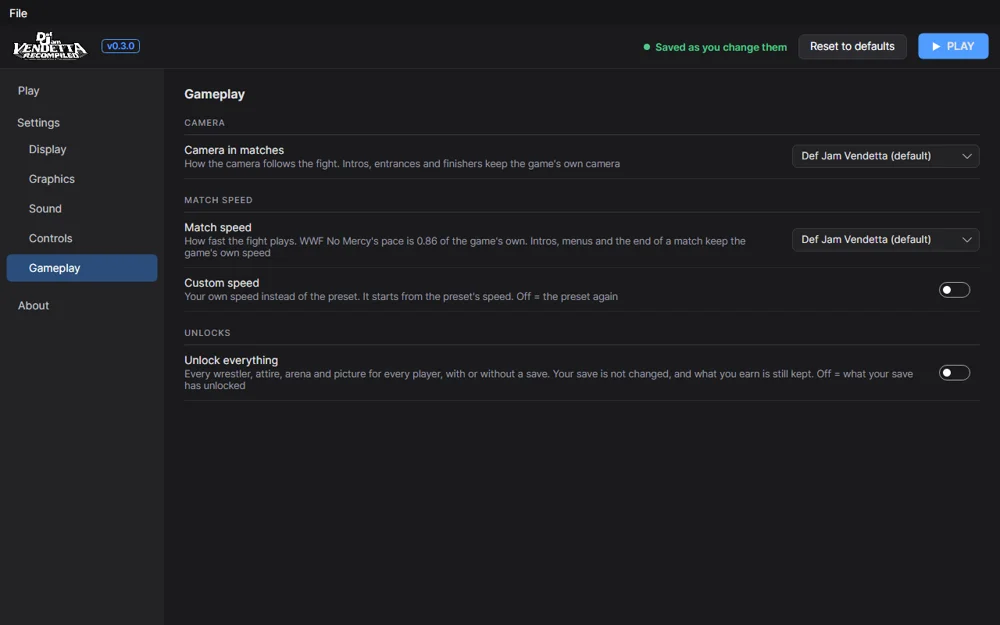Click the Gameplay page heading

(x=214, y=94)
